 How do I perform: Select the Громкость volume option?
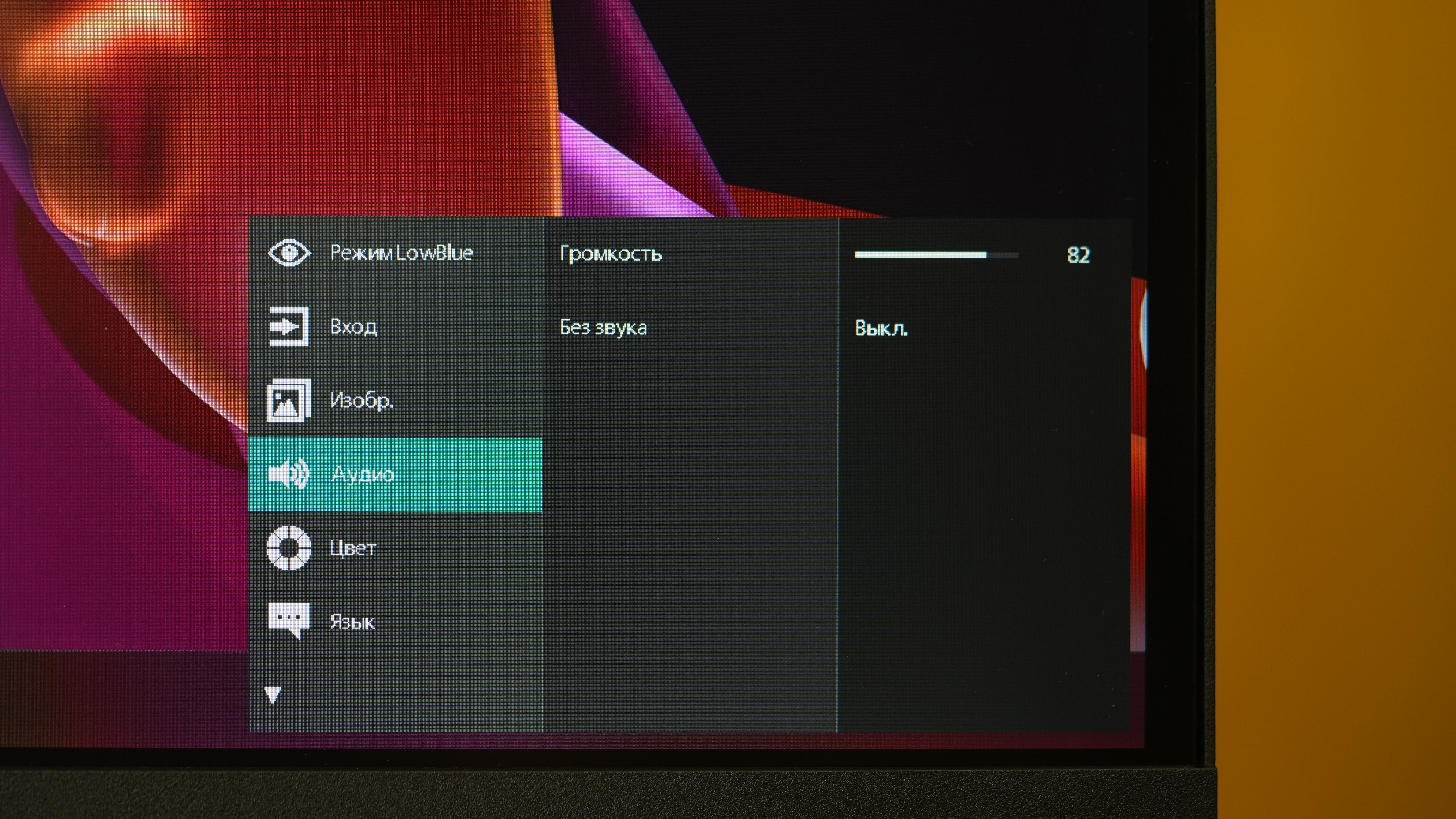610,254
